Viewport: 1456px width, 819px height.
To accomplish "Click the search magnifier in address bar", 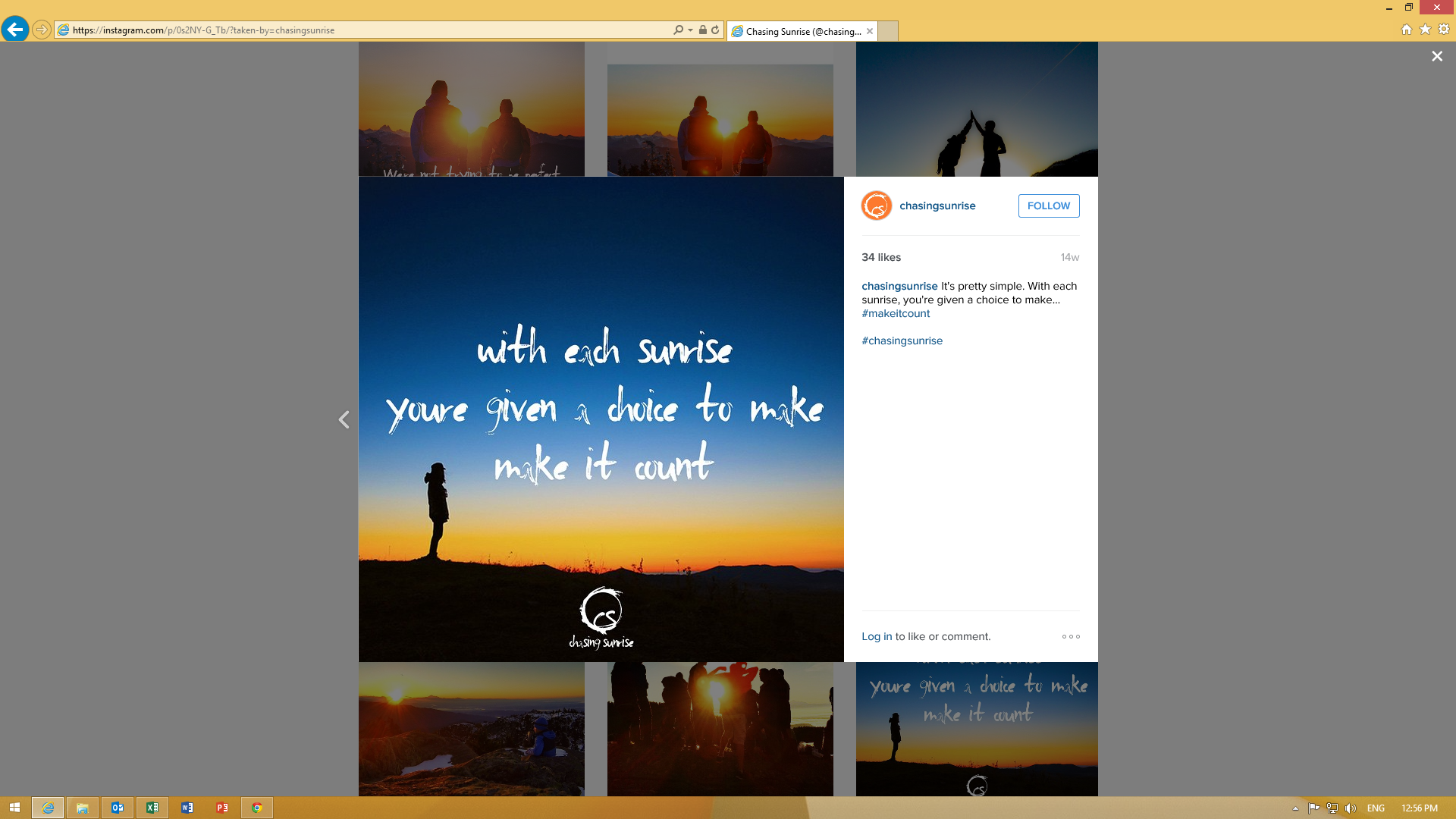I will tap(678, 30).
